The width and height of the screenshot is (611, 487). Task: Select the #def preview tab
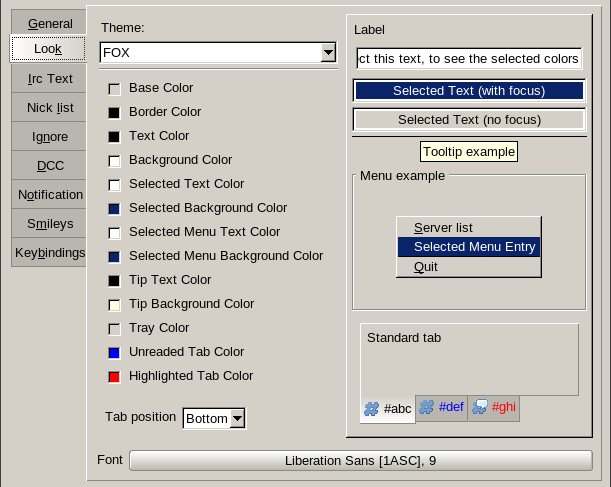[x=441, y=408]
